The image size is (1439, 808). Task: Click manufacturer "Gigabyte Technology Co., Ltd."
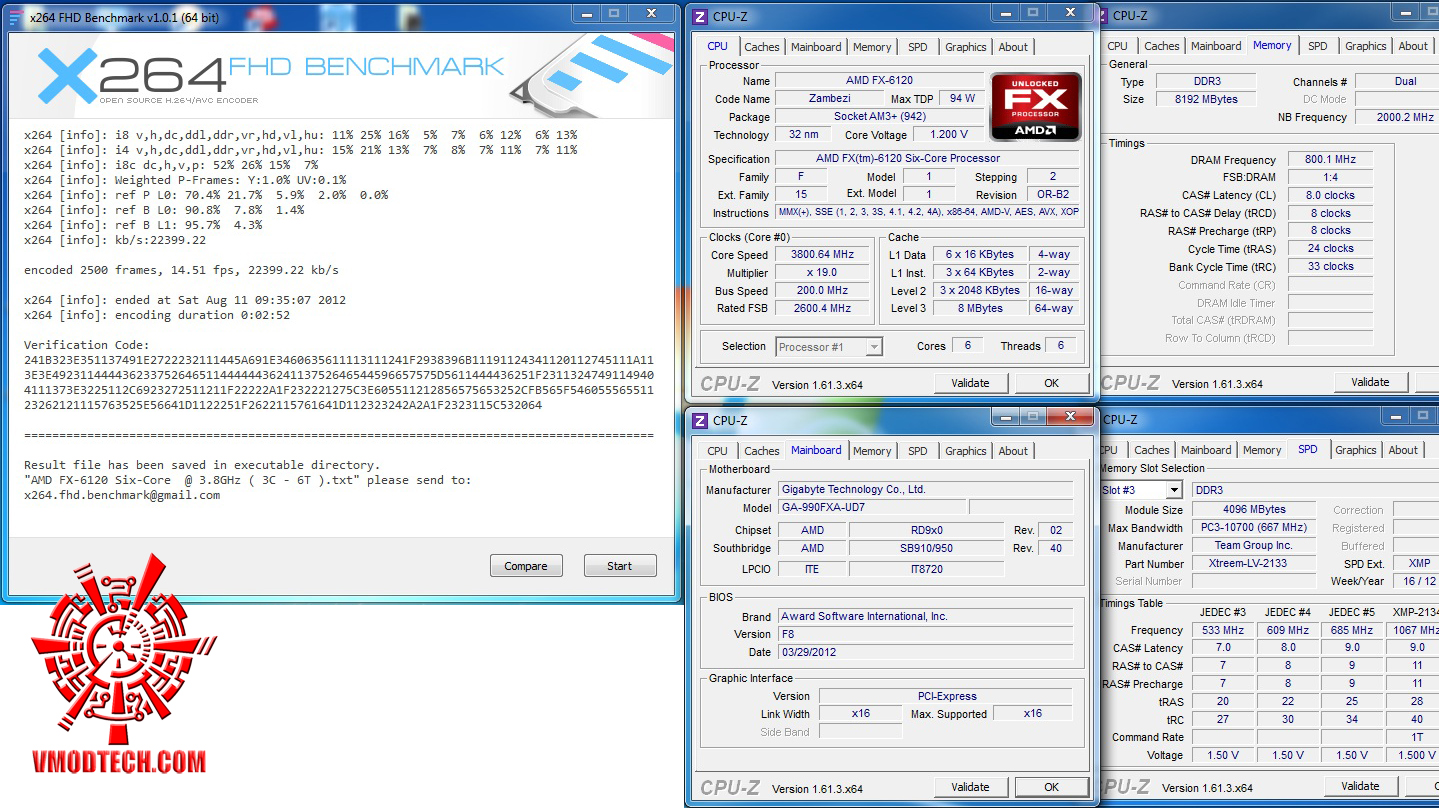(x=925, y=490)
